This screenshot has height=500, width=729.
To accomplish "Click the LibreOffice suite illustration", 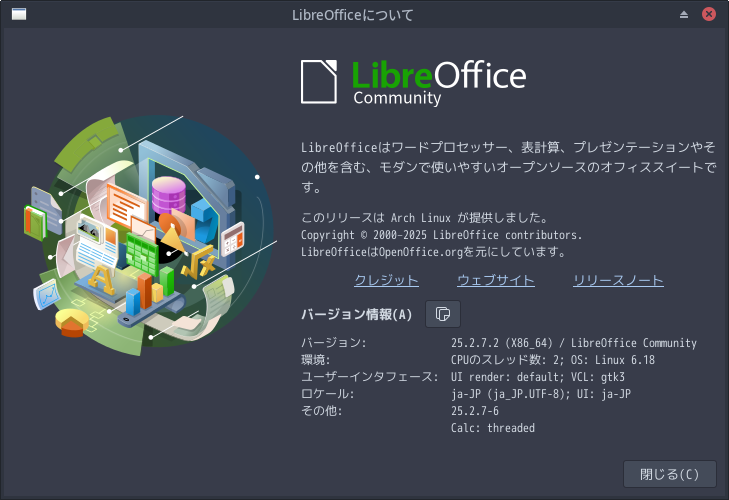I will (x=150, y=235).
